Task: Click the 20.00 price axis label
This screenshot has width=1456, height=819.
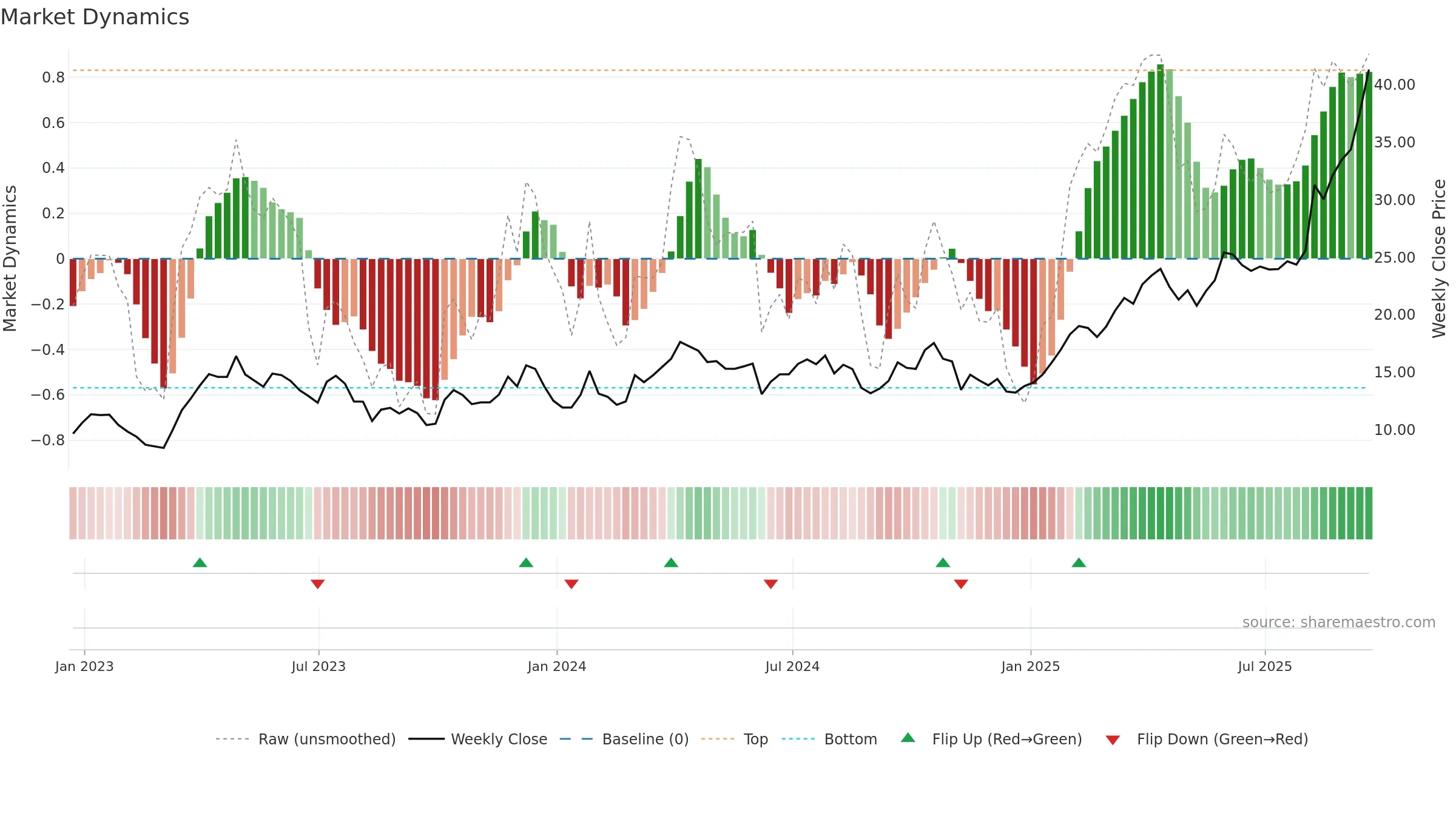Action: [x=1395, y=315]
